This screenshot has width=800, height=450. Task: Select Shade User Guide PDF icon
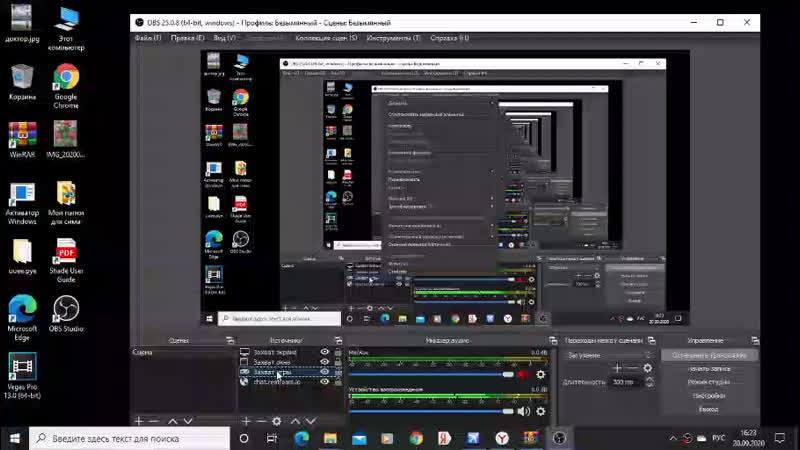(x=66, y=260)
